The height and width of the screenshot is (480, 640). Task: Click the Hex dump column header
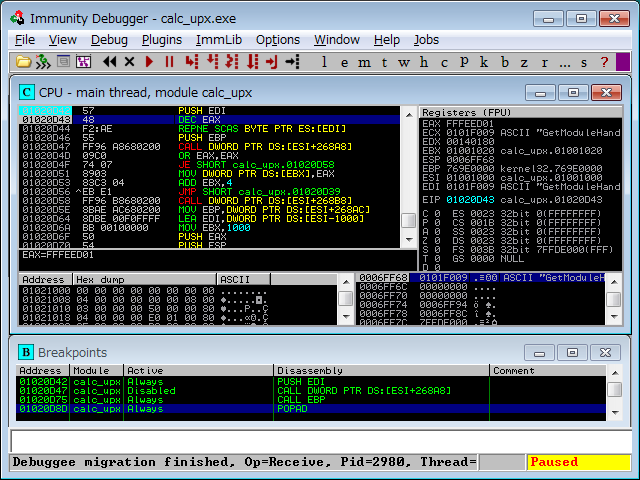coord(144,280)
